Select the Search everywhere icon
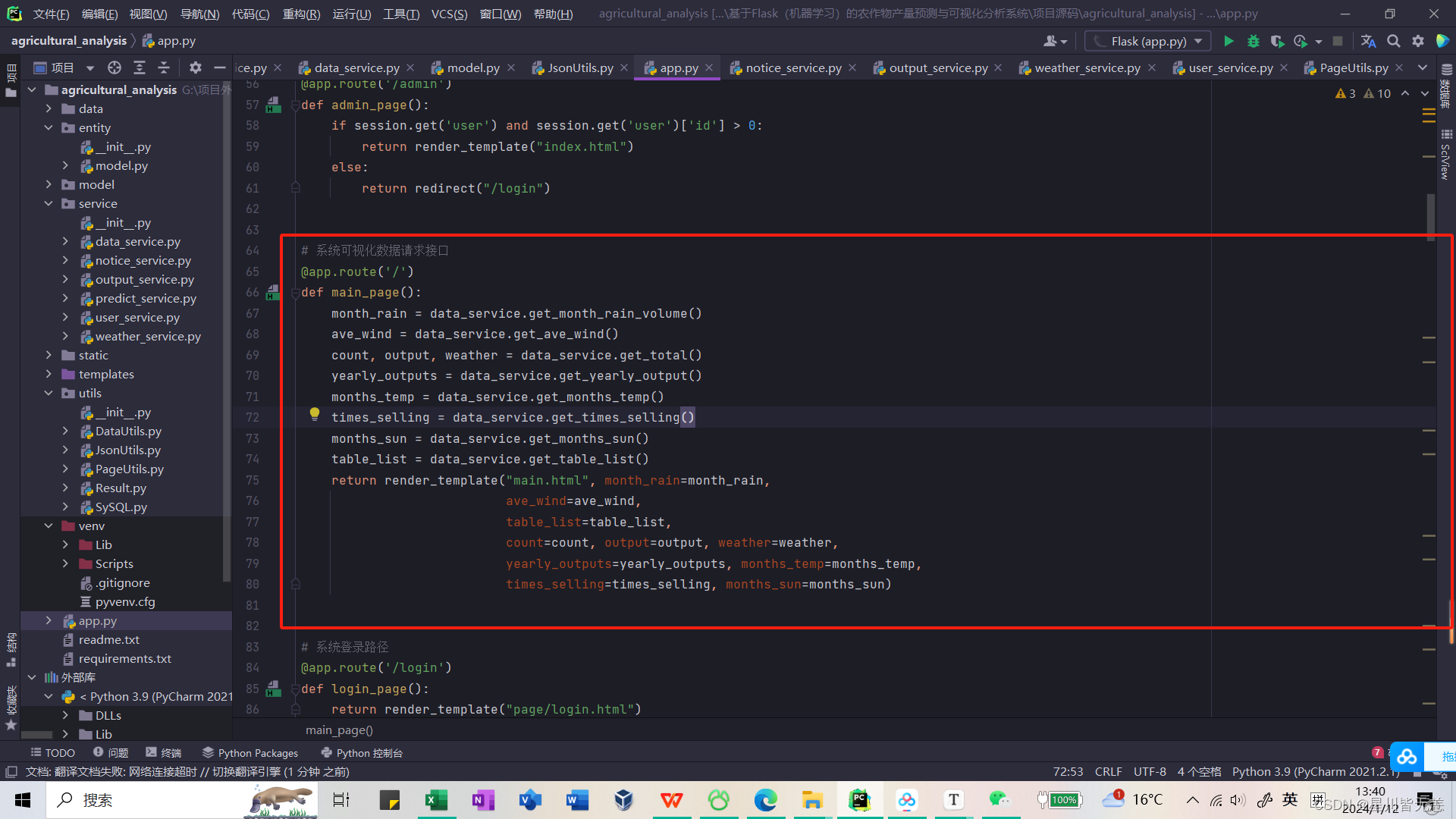 pyautogui.click(x=1395, y=41)
